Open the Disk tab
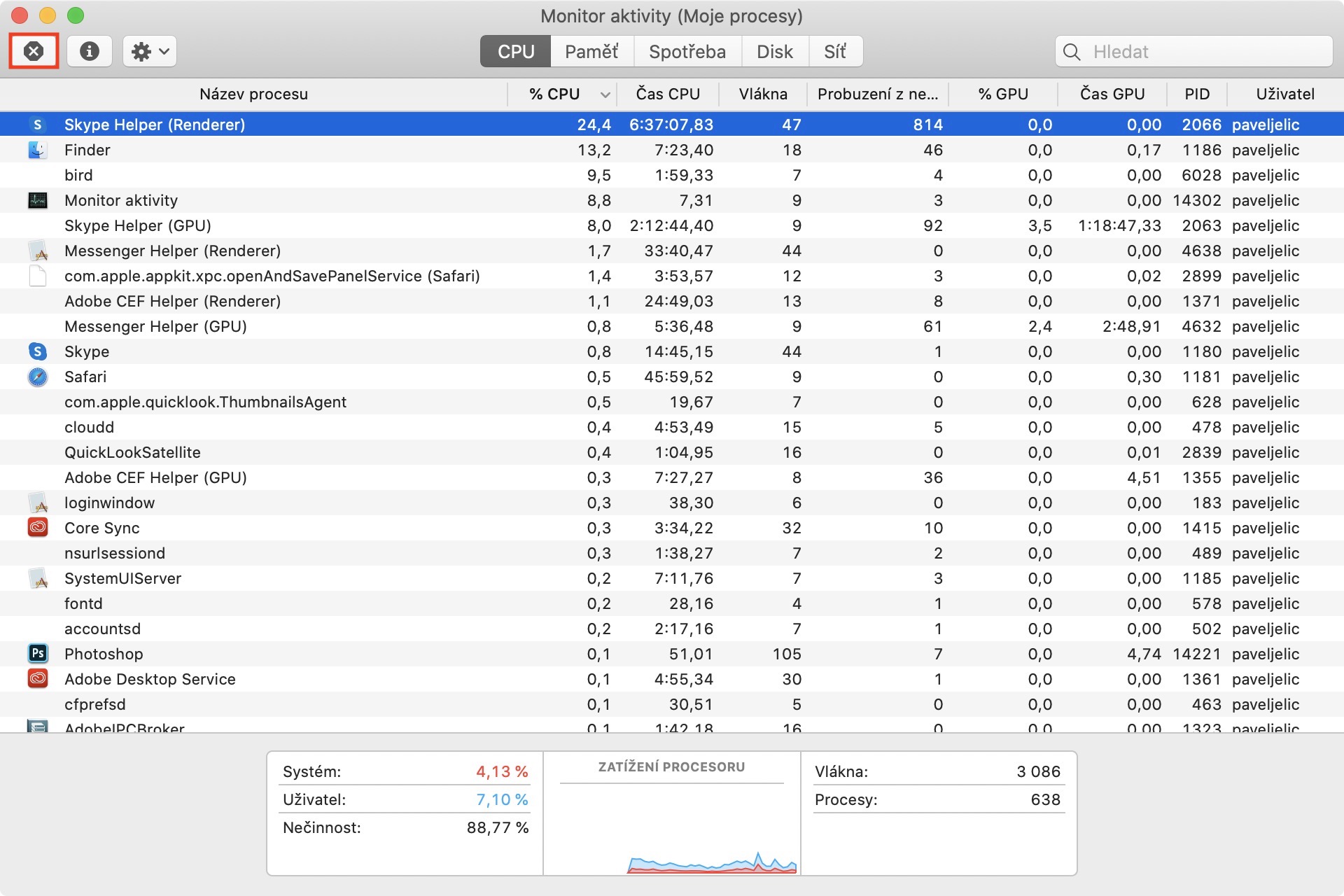Screen dimensions: 1344x896 coord(774,52)
